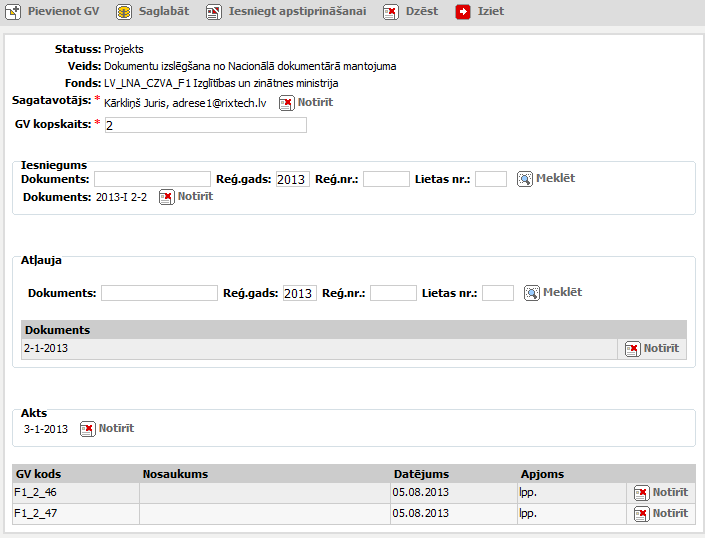Remove document 2-1-2013 with Notīrīt
Screen dimensions: 705x538
click(633, 349)
